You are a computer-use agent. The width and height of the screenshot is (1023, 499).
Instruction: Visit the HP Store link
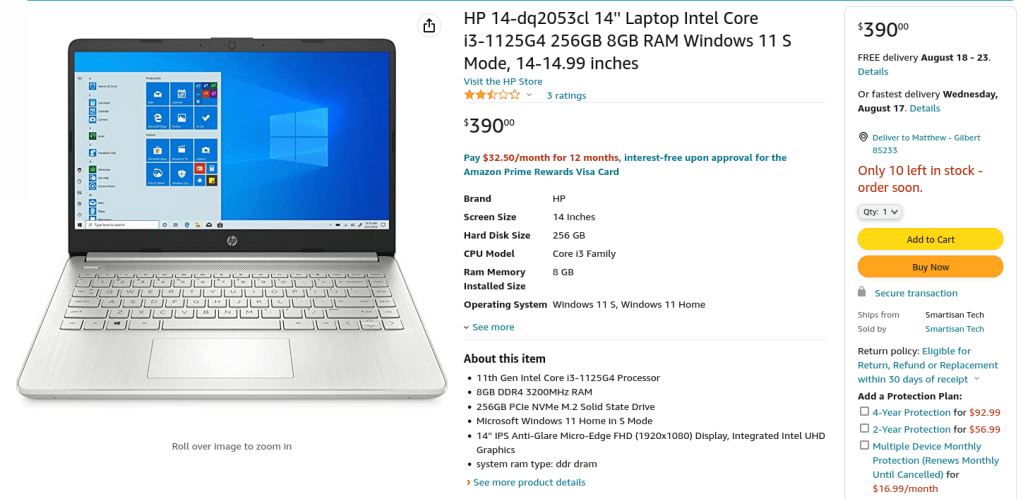pyautogui.click(x=503, y=82)
